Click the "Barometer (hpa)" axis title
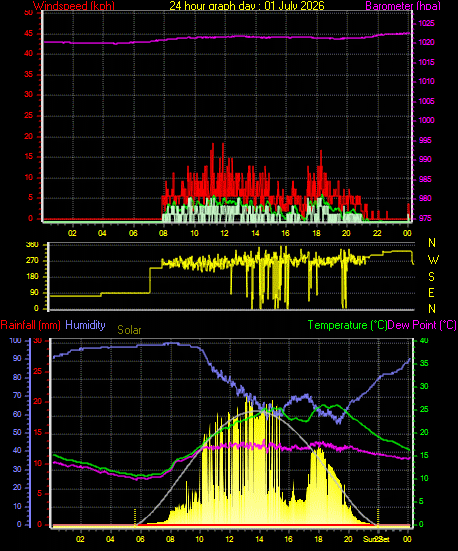Screen dimensions: 458x551 (x=403, y=6)
